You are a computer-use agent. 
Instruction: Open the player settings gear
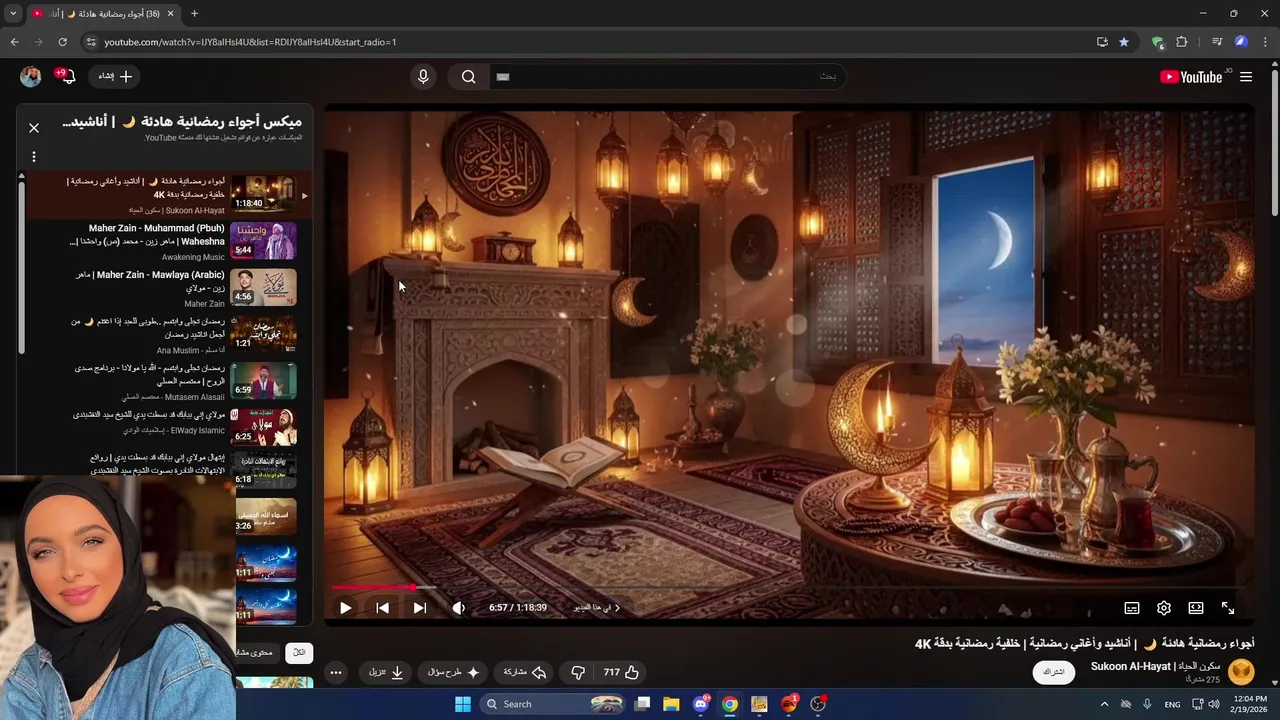tap(1164, 608)
